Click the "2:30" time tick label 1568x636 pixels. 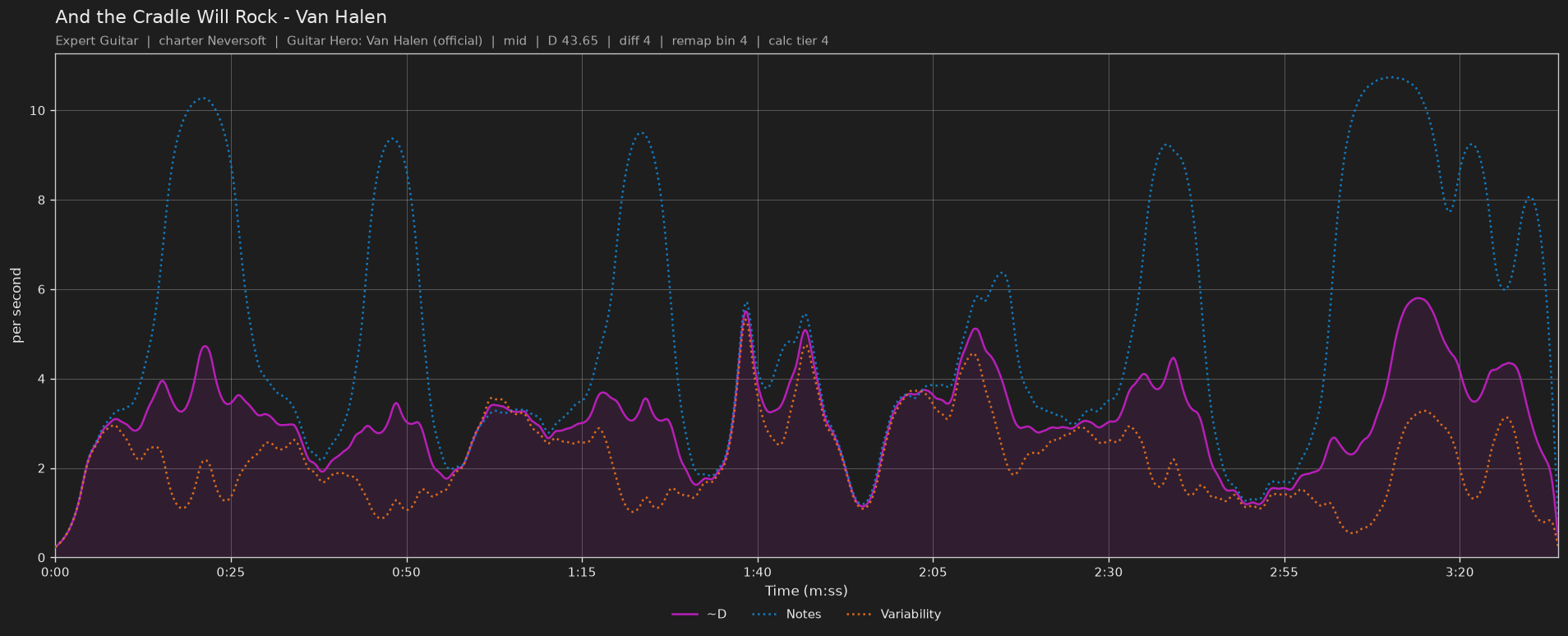[1109, 573]
